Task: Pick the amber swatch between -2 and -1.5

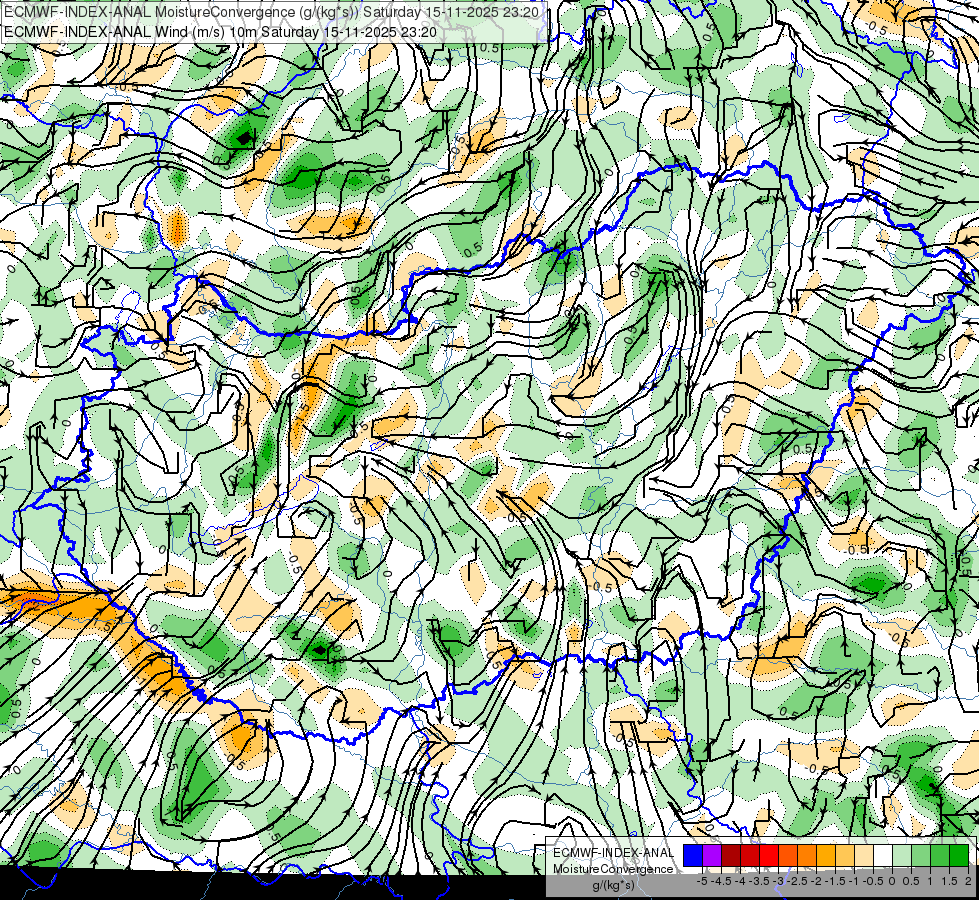Action: click(825, 856)
